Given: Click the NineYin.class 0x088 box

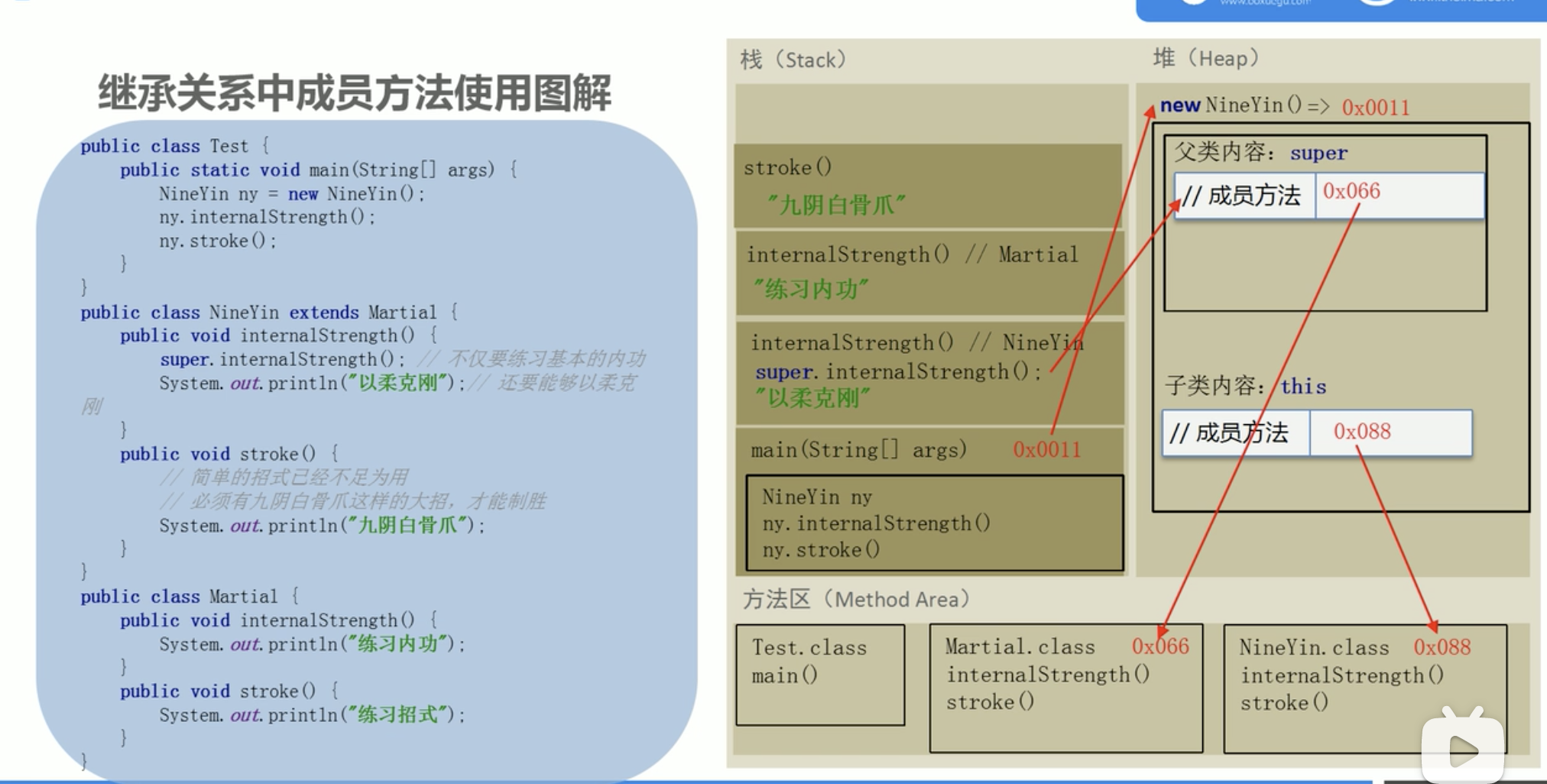Looking at the screenshot, I should pos(1365,688).
